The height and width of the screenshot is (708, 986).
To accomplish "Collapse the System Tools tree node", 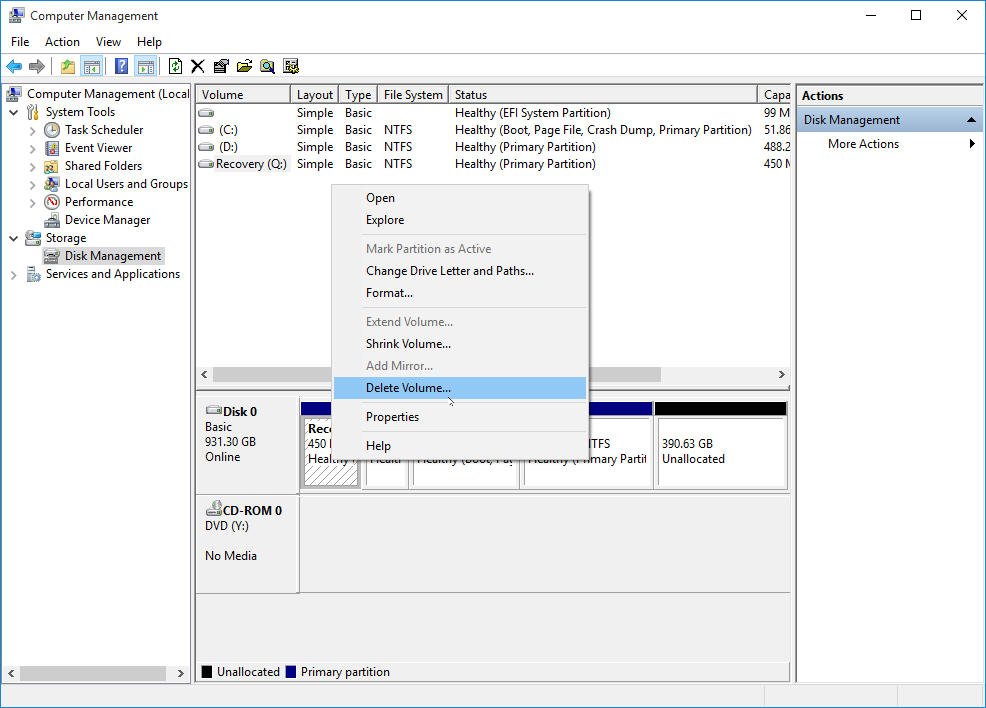I will (14, 112).
